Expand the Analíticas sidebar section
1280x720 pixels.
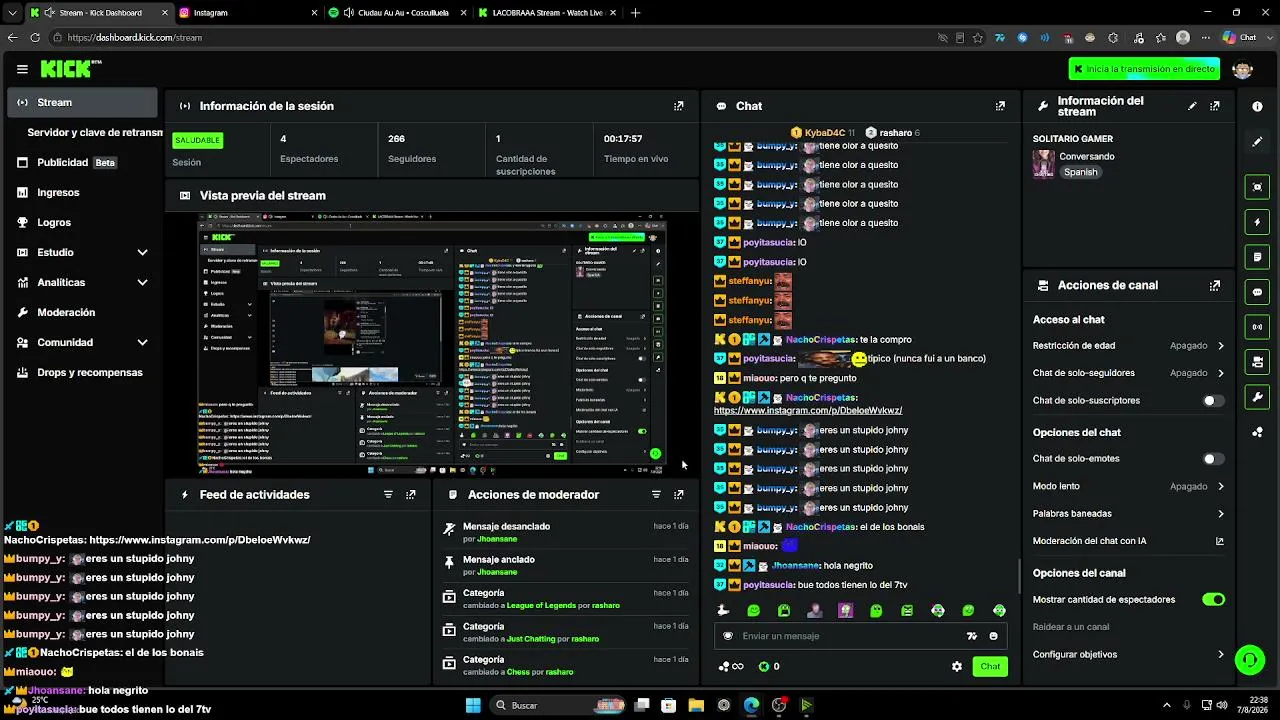[142, 283]
